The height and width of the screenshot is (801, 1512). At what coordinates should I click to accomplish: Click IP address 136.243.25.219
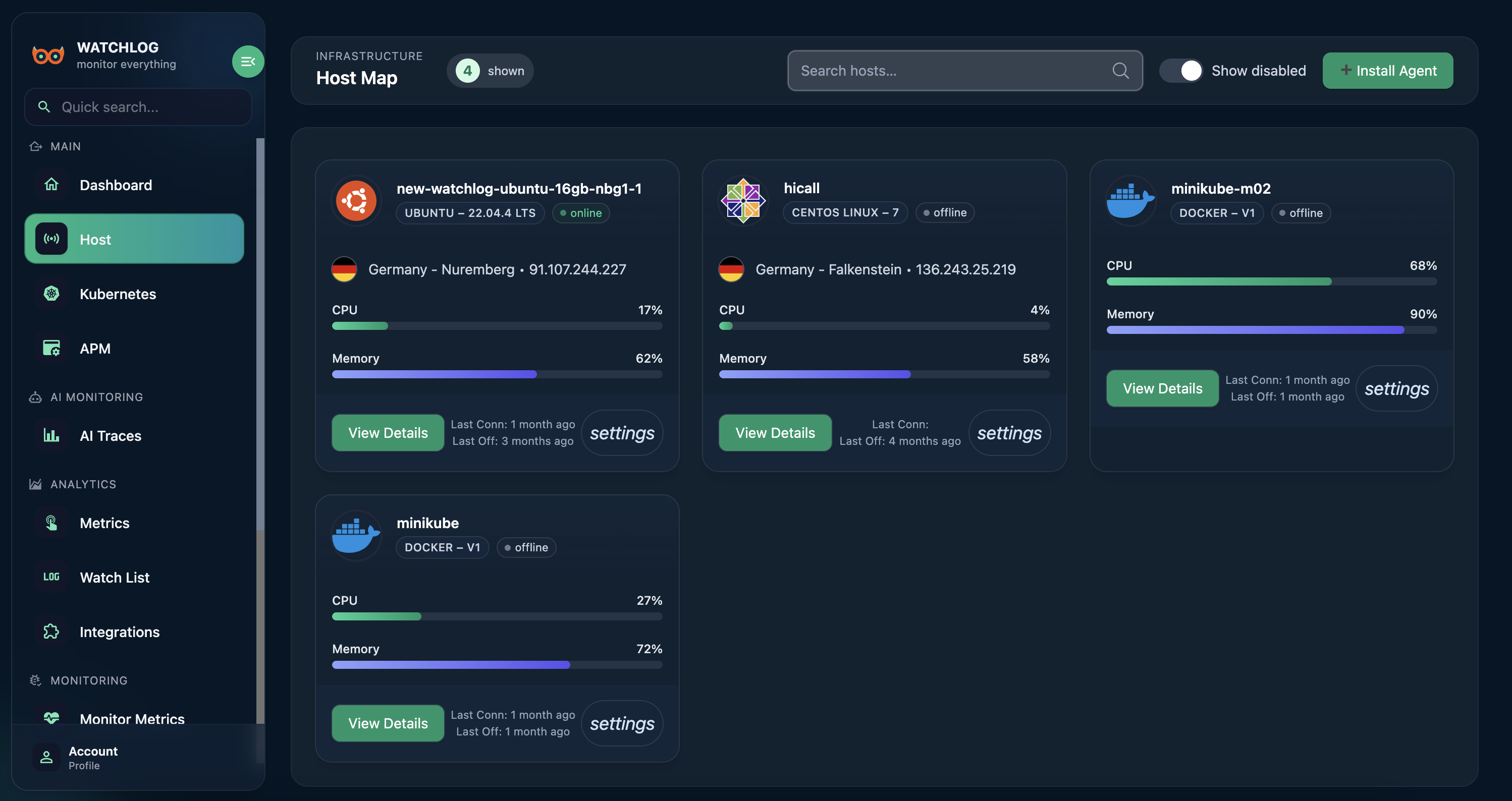point(965,269)
